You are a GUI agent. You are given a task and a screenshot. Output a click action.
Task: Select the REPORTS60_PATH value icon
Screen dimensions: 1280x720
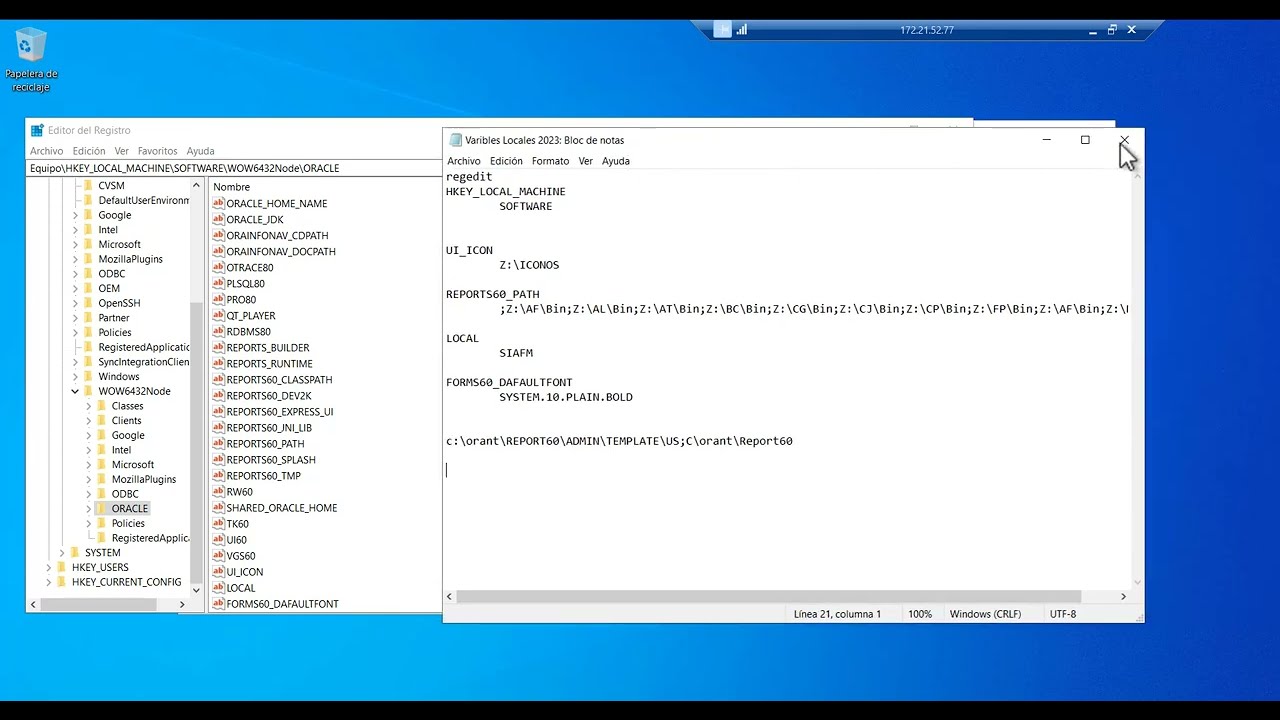pos(218,443)
